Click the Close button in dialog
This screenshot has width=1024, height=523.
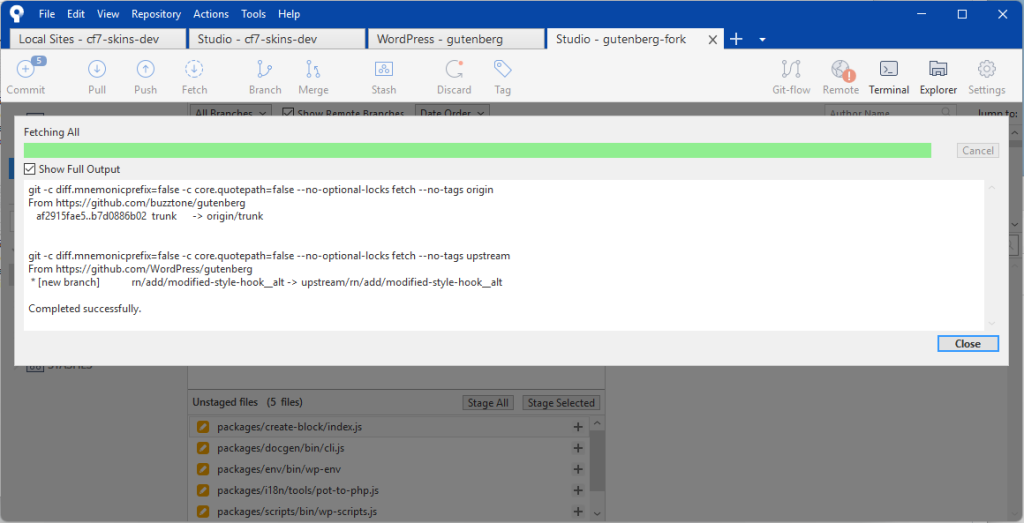click(967, 343)
